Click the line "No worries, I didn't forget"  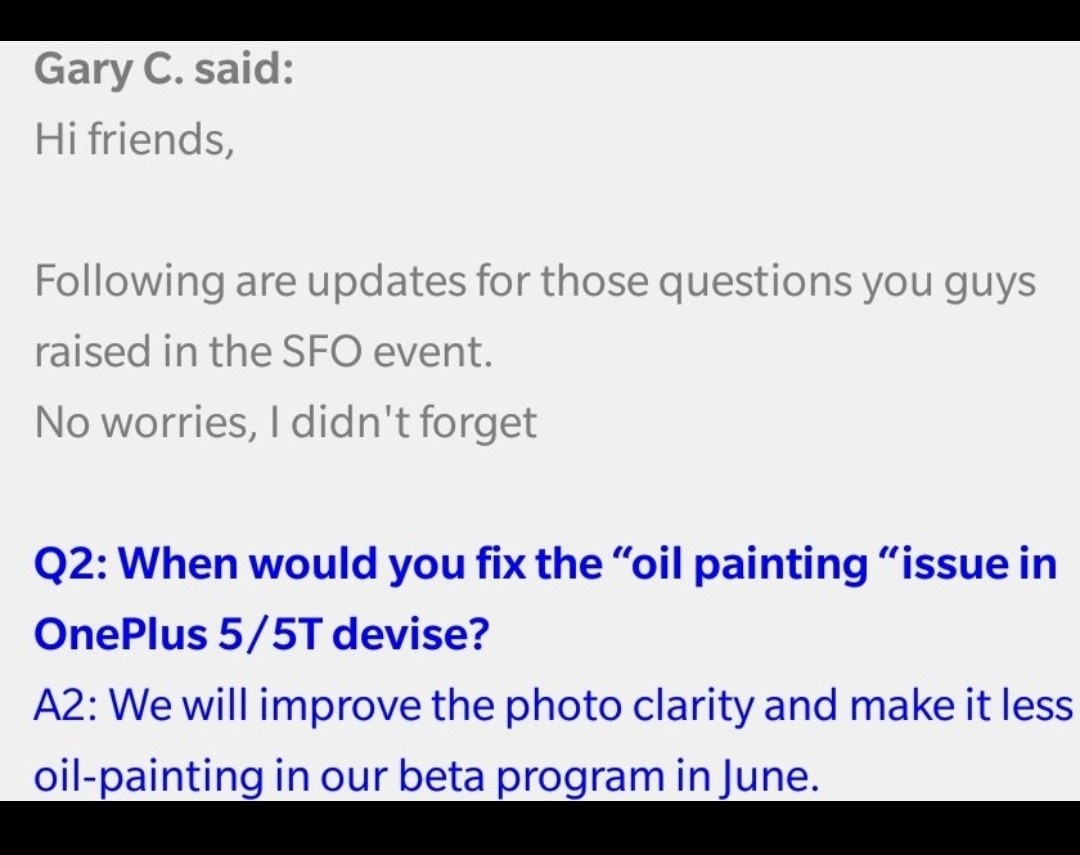pos(285,422)
